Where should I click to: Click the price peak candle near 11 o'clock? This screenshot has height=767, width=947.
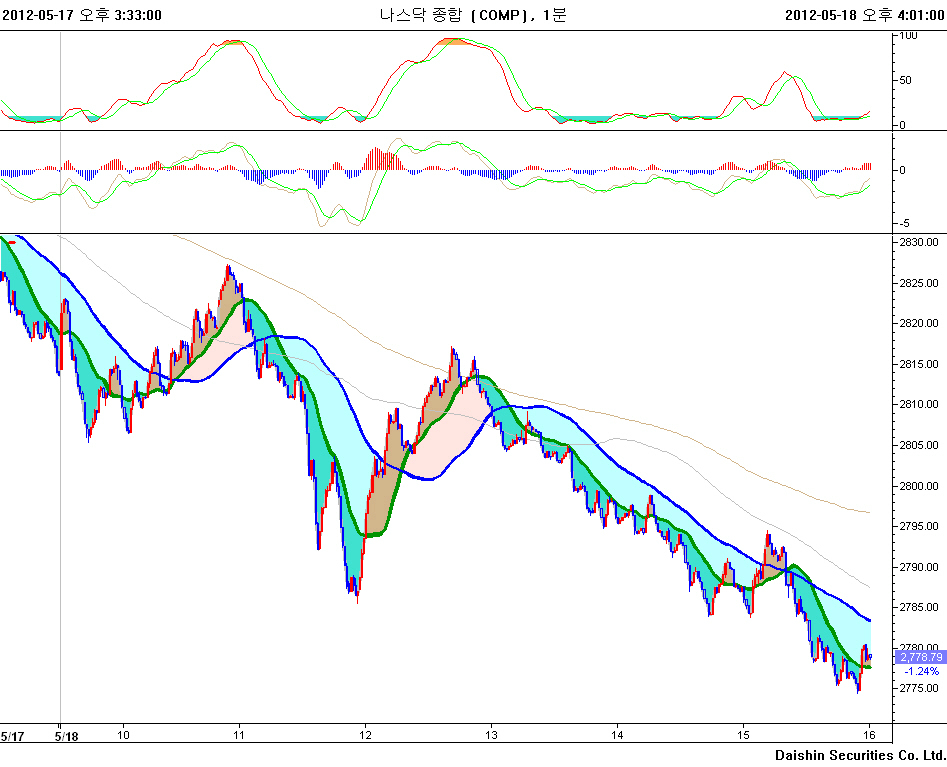(228, 271)
